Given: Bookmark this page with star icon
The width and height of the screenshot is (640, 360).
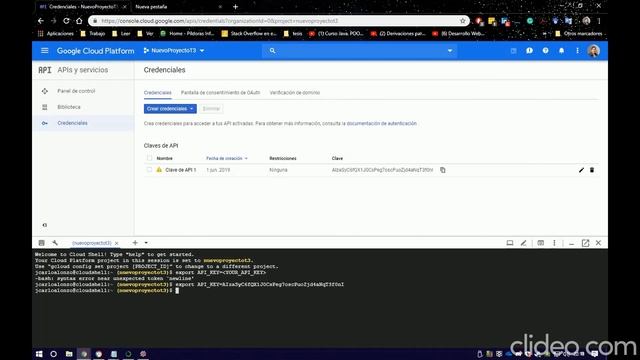Looking at the screenshot, I should pyautogui.click(x=462, y=21).
